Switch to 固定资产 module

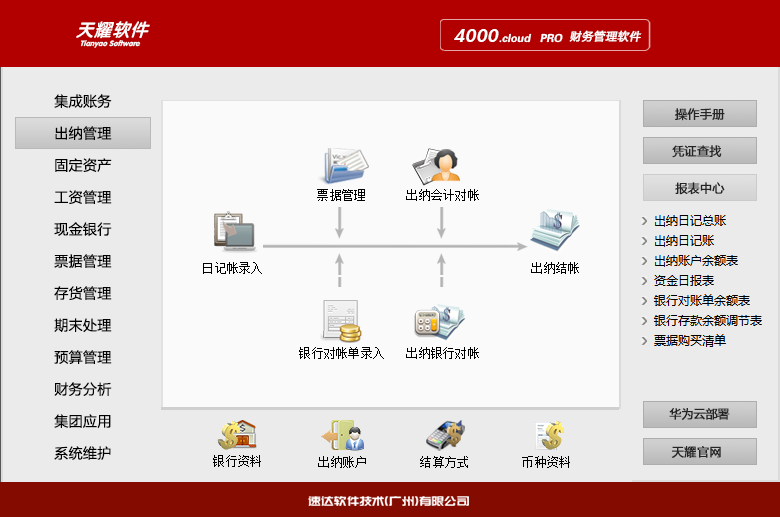point(83,165)
